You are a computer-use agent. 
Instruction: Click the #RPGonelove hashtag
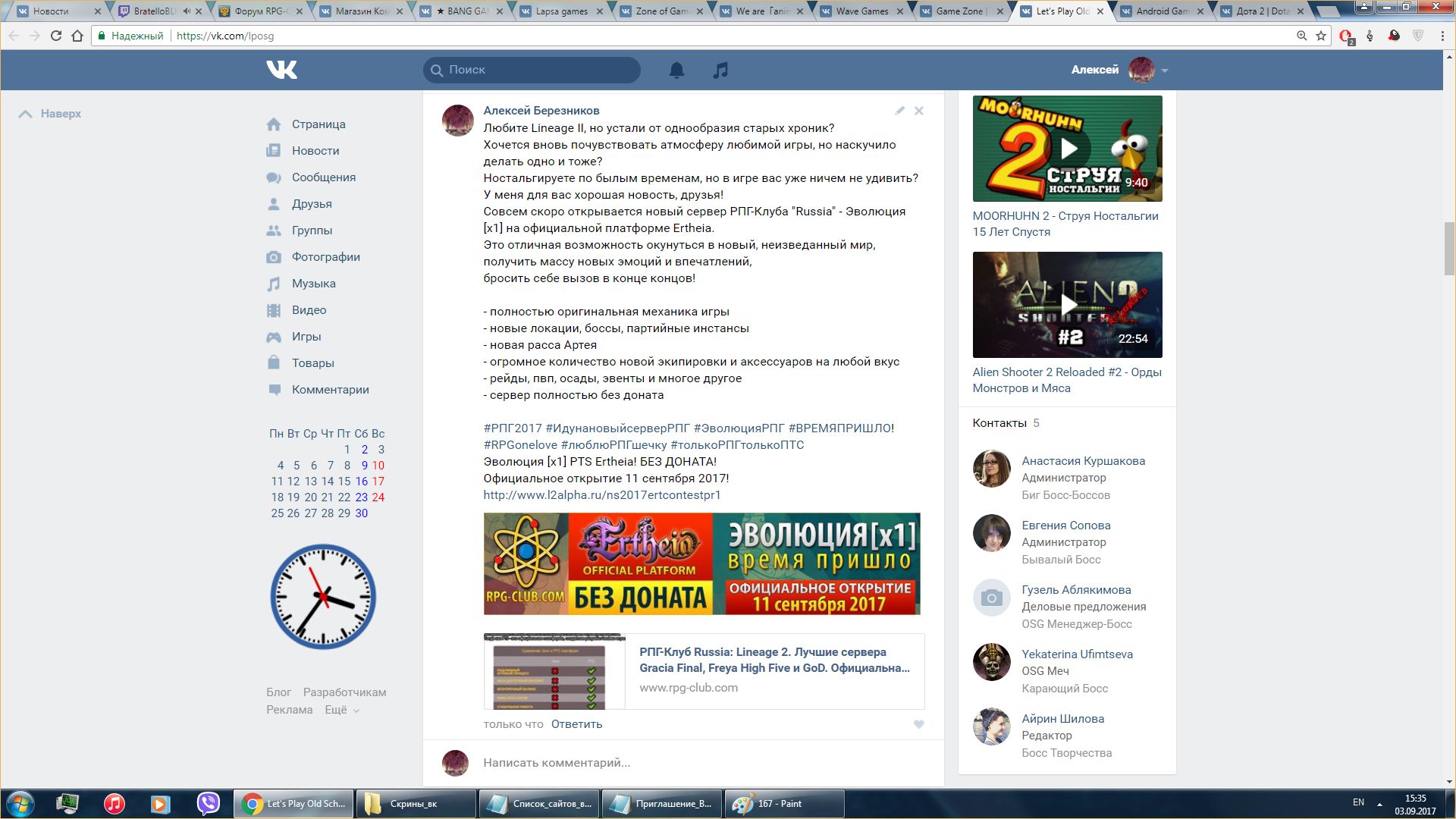tap(520, 445)
